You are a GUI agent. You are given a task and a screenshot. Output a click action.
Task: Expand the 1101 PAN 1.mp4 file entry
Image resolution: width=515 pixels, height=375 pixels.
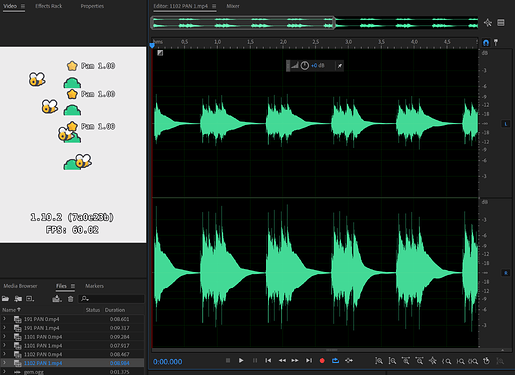[5, 345]
